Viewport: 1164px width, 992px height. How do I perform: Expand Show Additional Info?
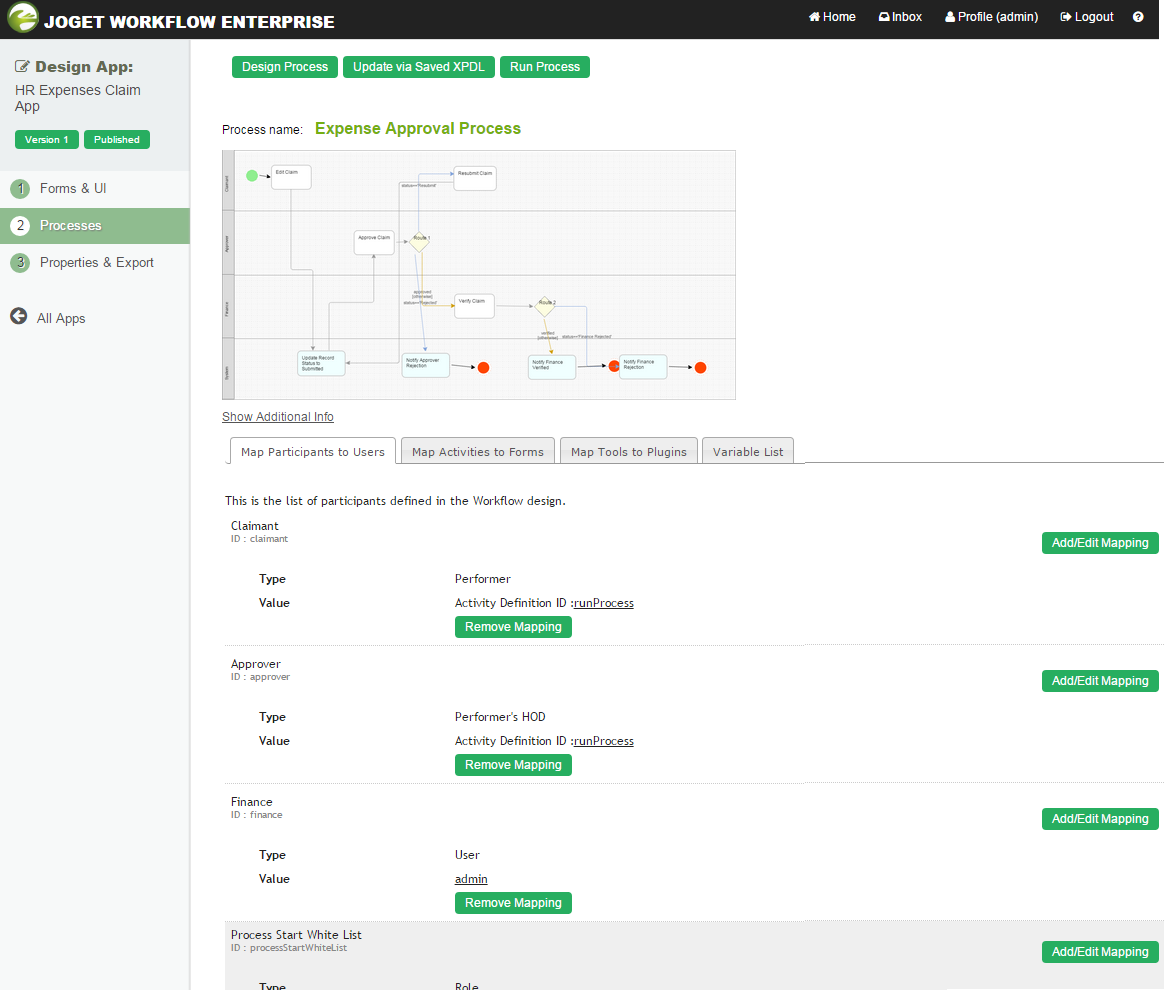[x=278, y=417]
